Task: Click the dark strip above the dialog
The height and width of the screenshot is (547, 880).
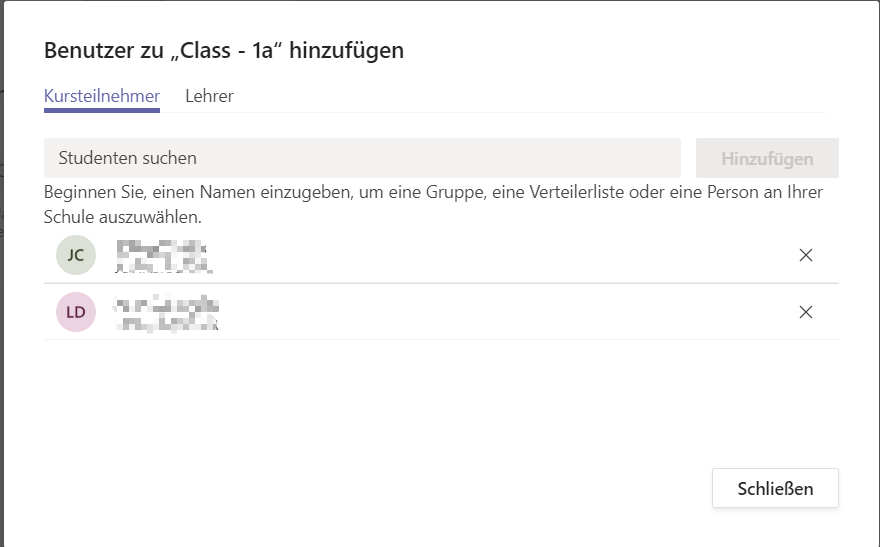Action: pyautogui.click(x=440, y=0)
